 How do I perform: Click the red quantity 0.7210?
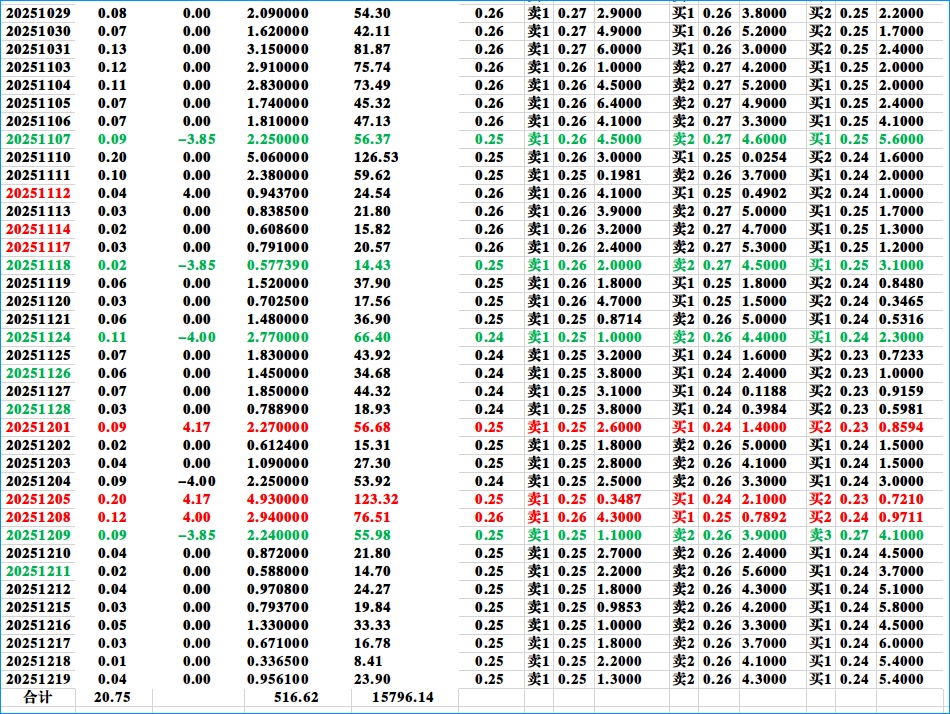(x=901, y=499)
